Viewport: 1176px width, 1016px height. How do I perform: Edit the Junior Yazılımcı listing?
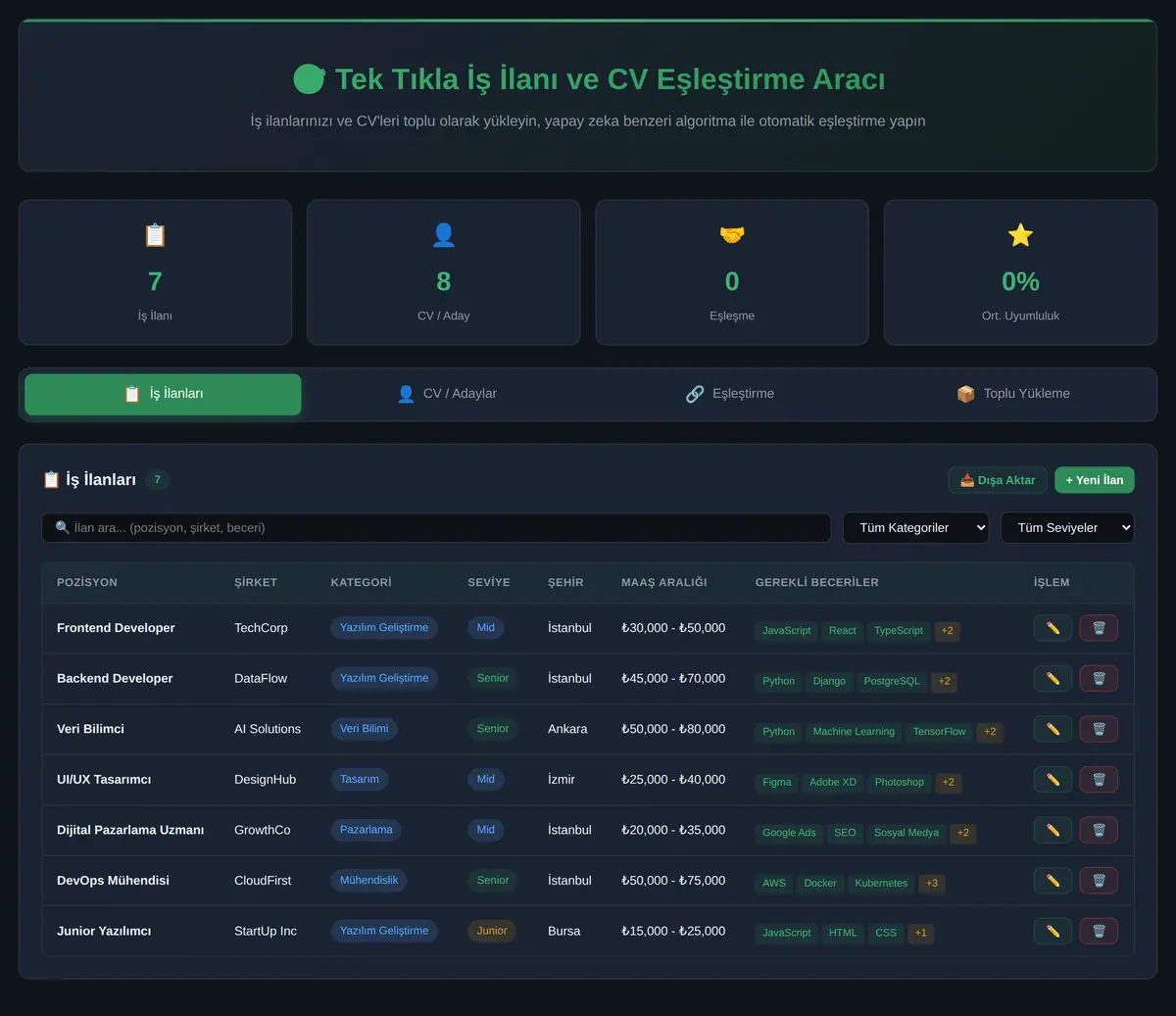point(1053,931)
